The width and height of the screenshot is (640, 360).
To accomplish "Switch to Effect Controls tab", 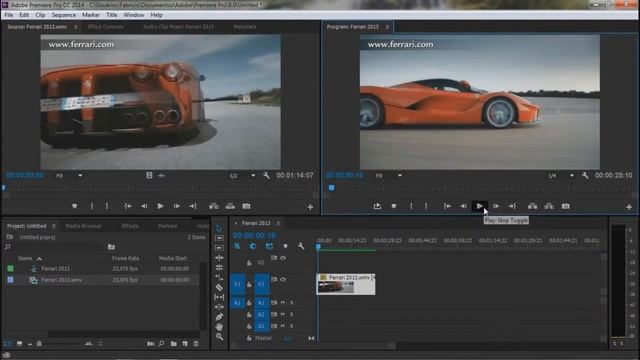I will (105, 27).
